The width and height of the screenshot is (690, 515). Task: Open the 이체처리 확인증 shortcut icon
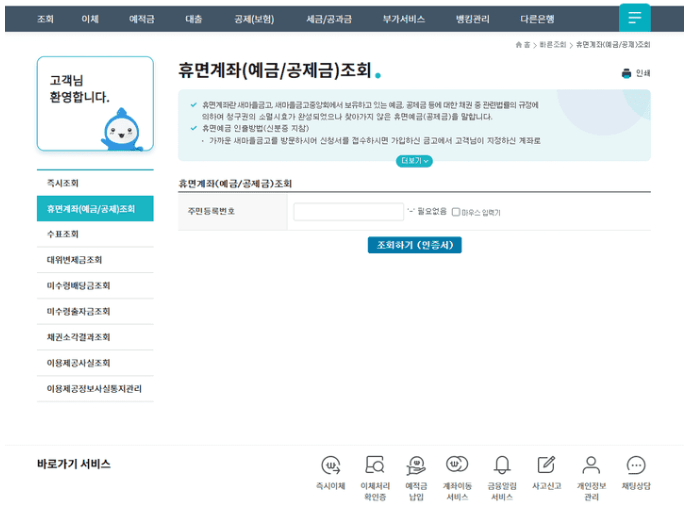coord(374,465)
